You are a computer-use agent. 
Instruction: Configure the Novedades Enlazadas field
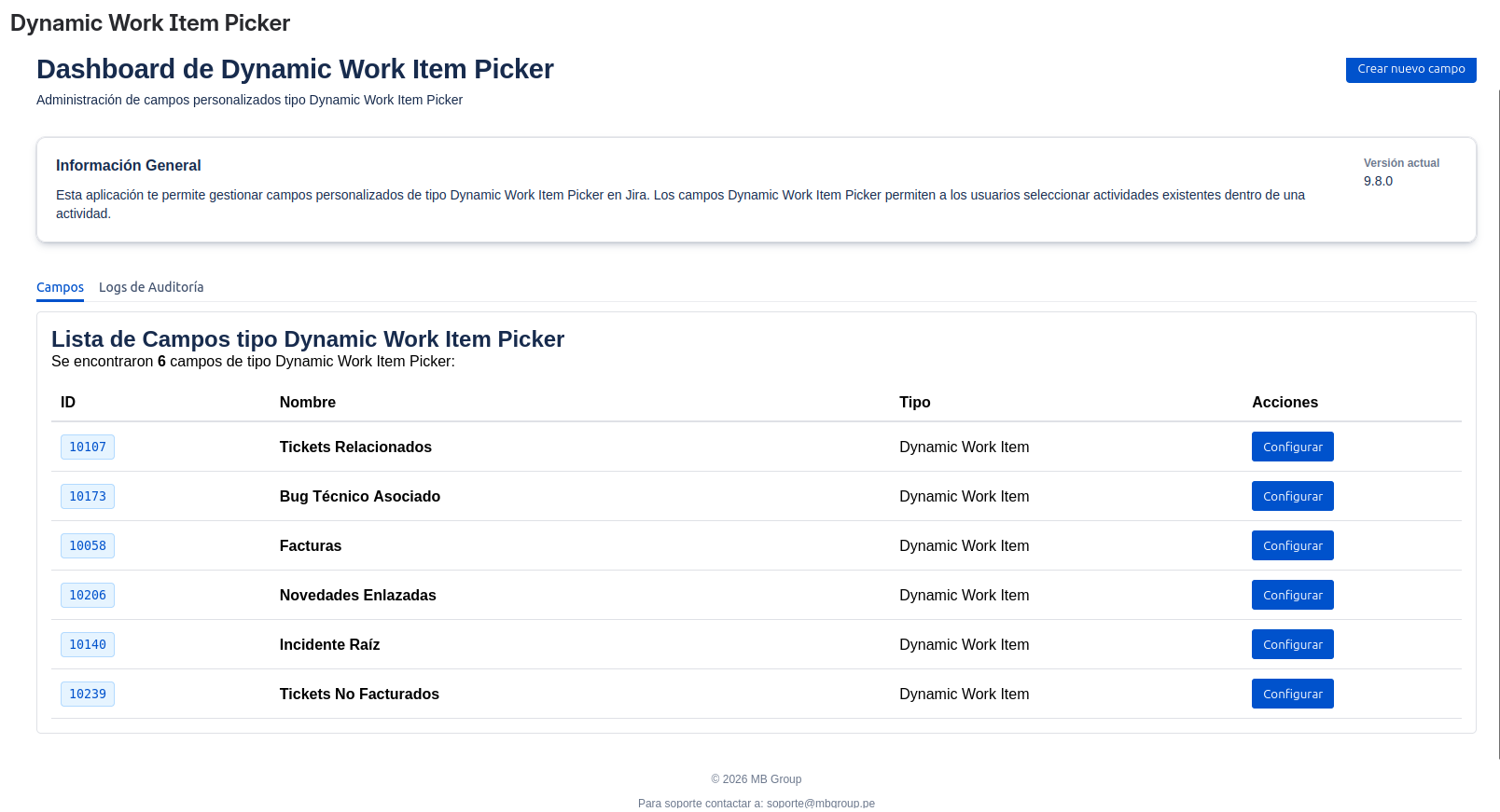click(1292, 595)
